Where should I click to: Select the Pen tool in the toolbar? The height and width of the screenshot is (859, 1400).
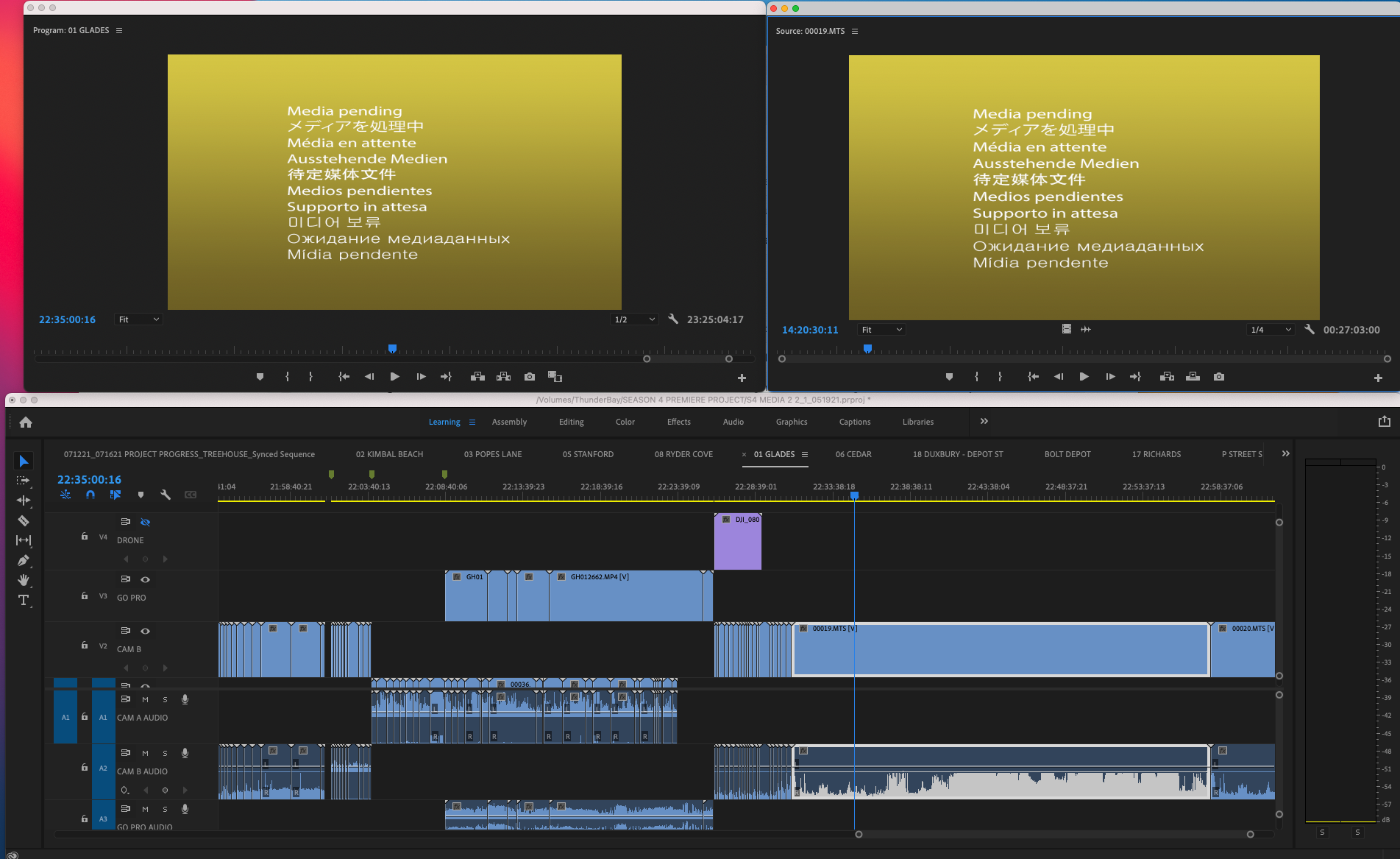coord(24,560)
